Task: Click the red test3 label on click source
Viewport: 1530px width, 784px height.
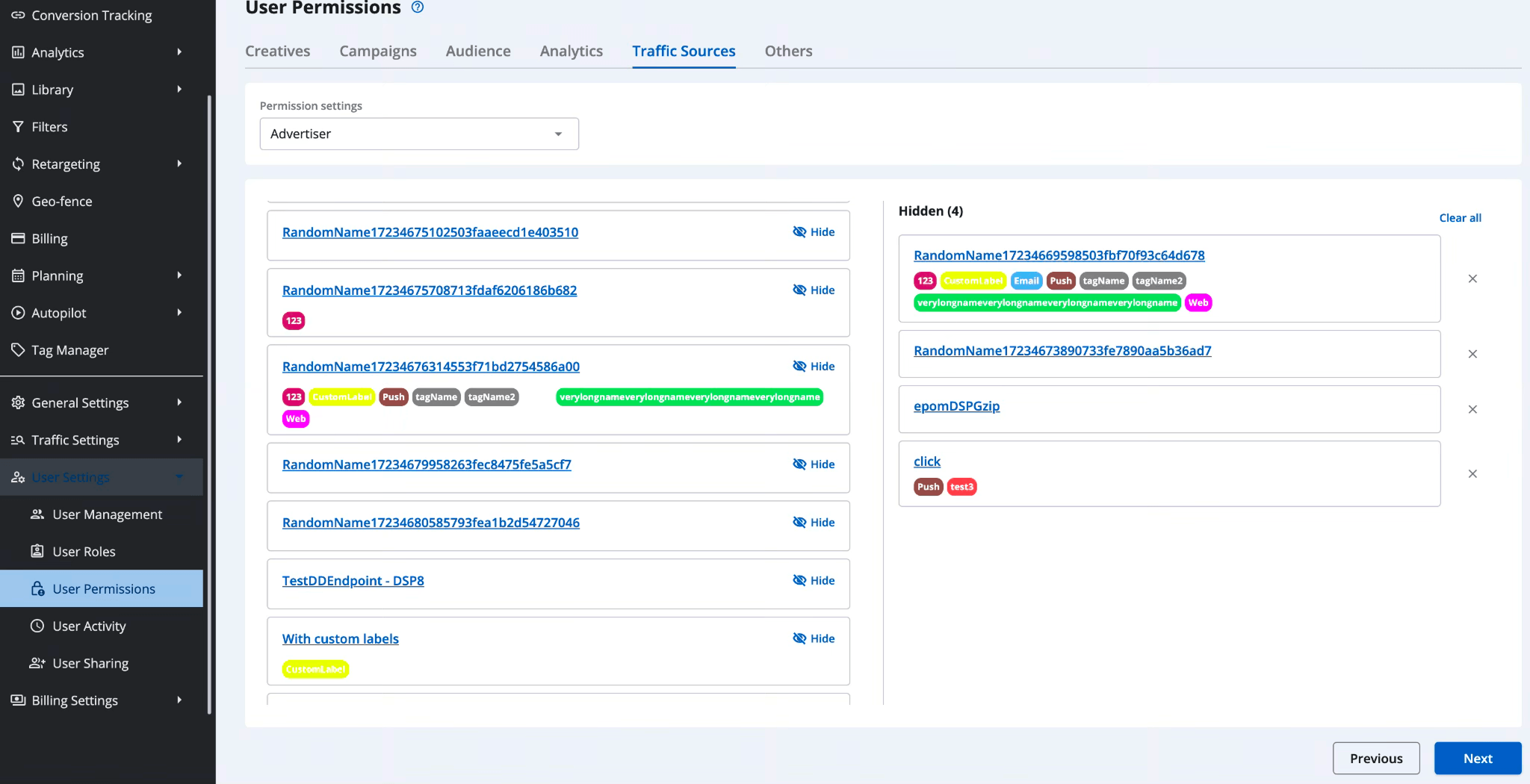Action: click(962, 487)
